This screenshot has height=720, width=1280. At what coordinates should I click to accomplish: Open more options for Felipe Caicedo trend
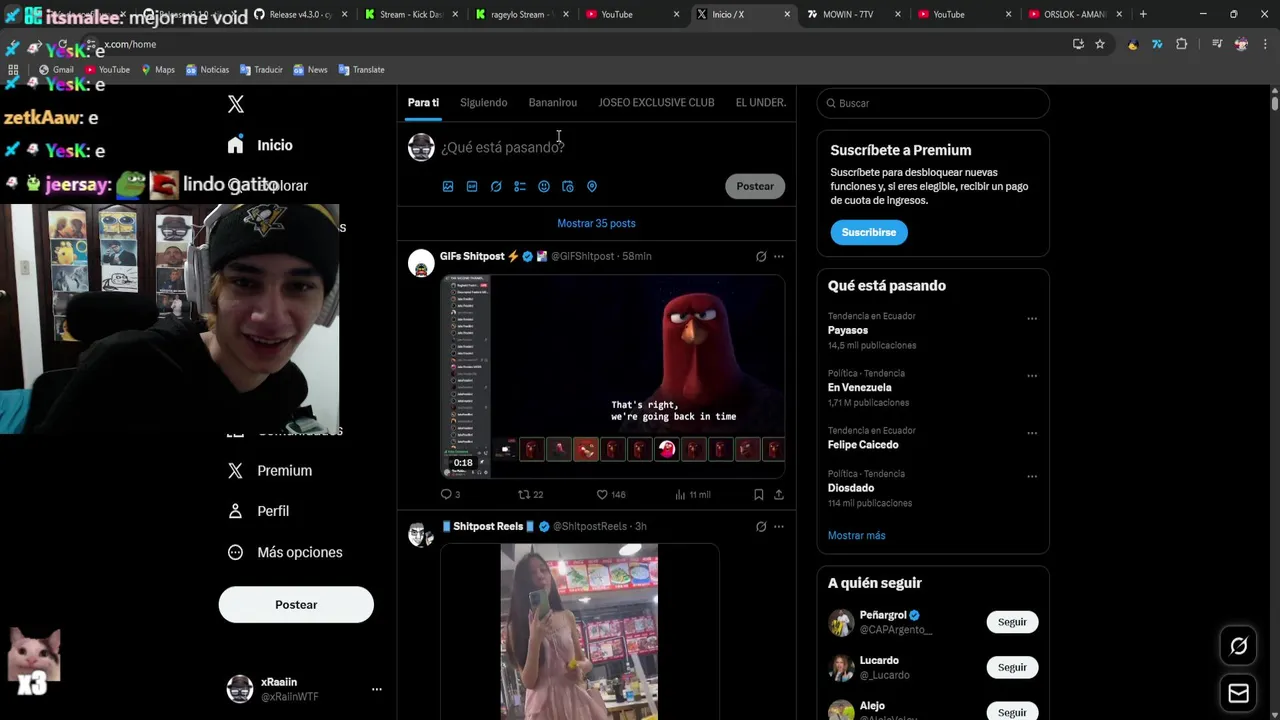1032,433
